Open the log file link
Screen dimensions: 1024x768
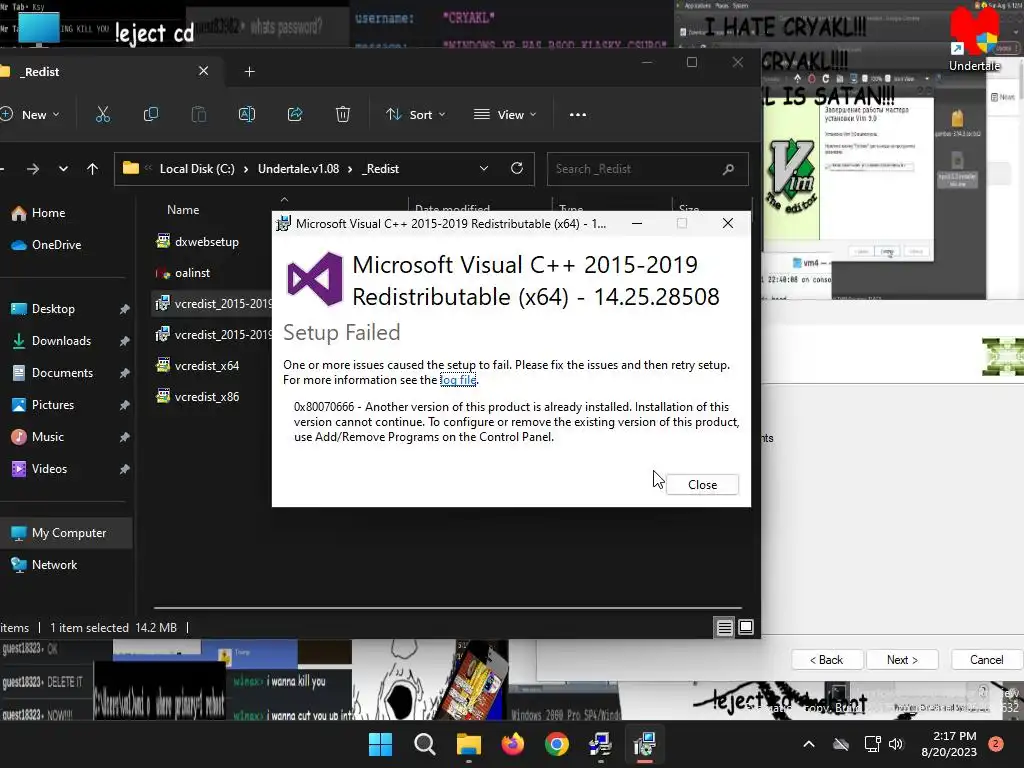458,380
